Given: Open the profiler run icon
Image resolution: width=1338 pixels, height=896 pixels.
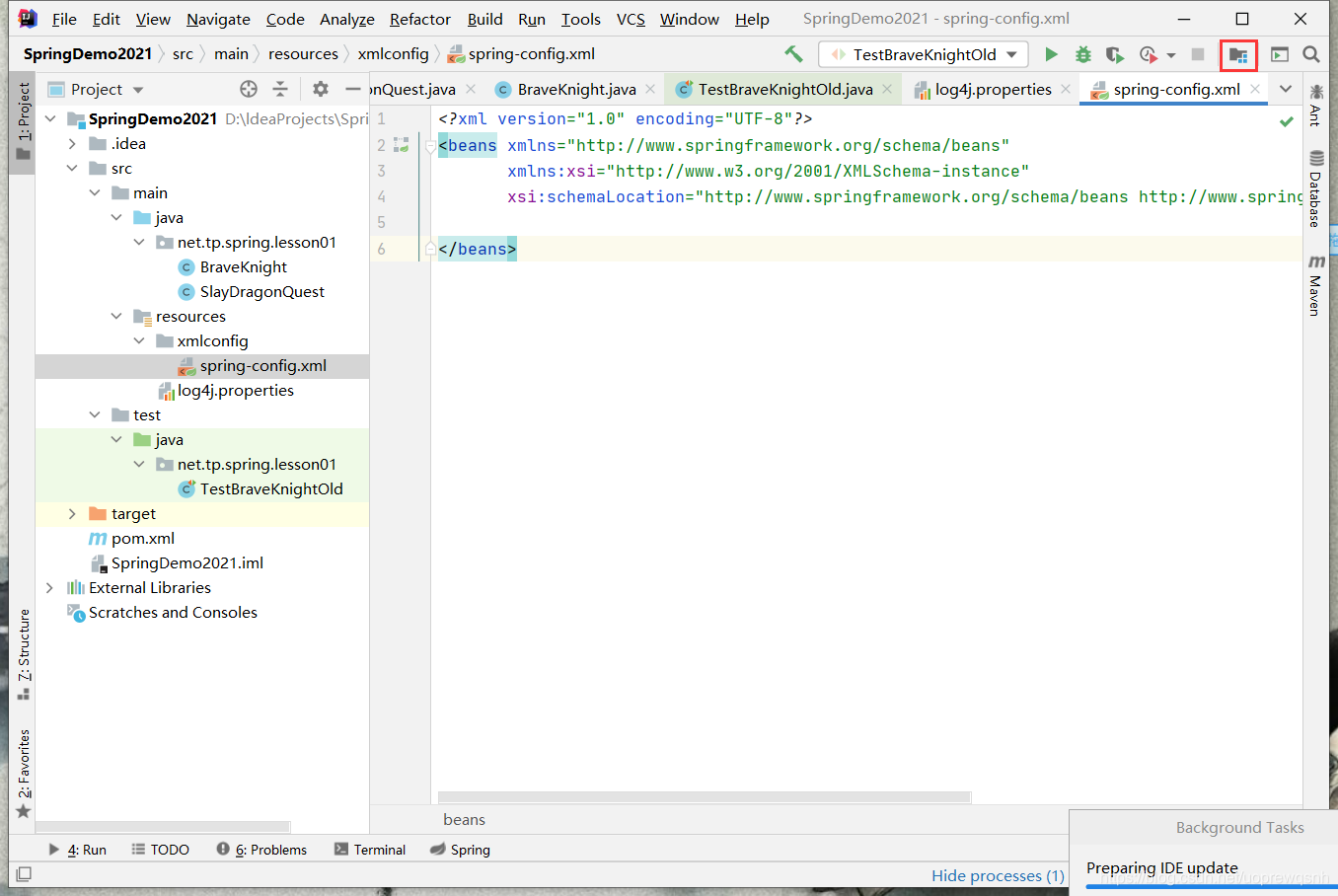Looking at the screenshot, I should (x=1147, y=54).
